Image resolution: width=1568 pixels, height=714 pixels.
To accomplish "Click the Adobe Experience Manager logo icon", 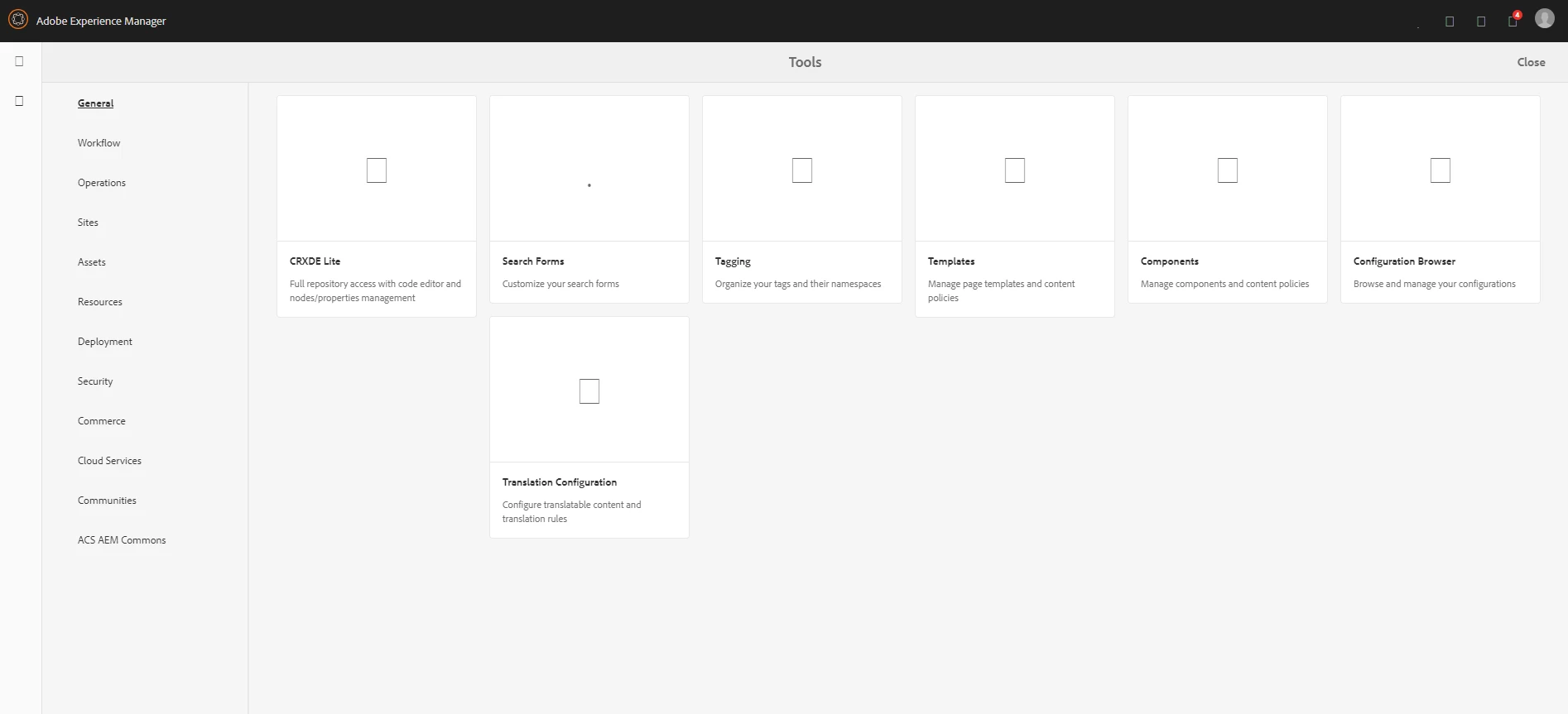I will pyautogui.click(x=17, y=20).
